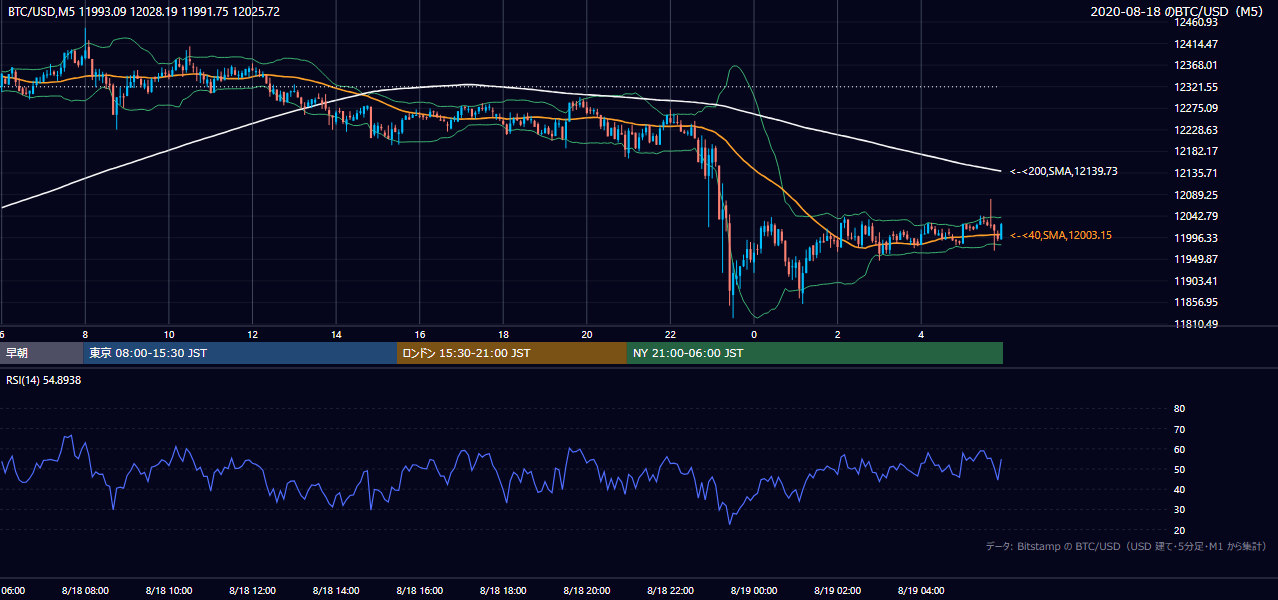1278x600 pixels.
Task: Click the BTC/USD,M5 OHLC header text
Action: coord(144,12)
